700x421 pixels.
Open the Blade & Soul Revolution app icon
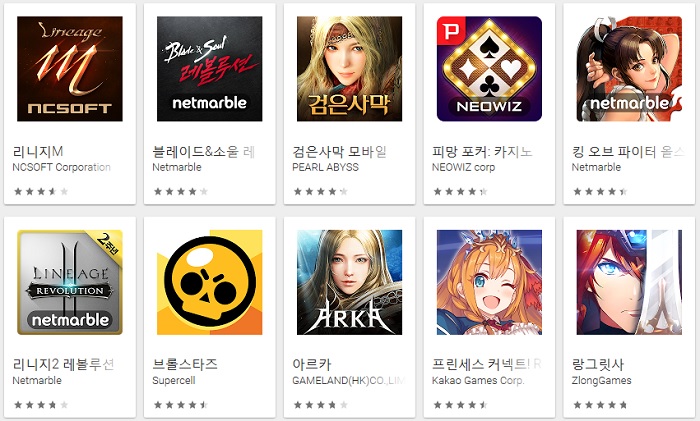tap(209, 69)
